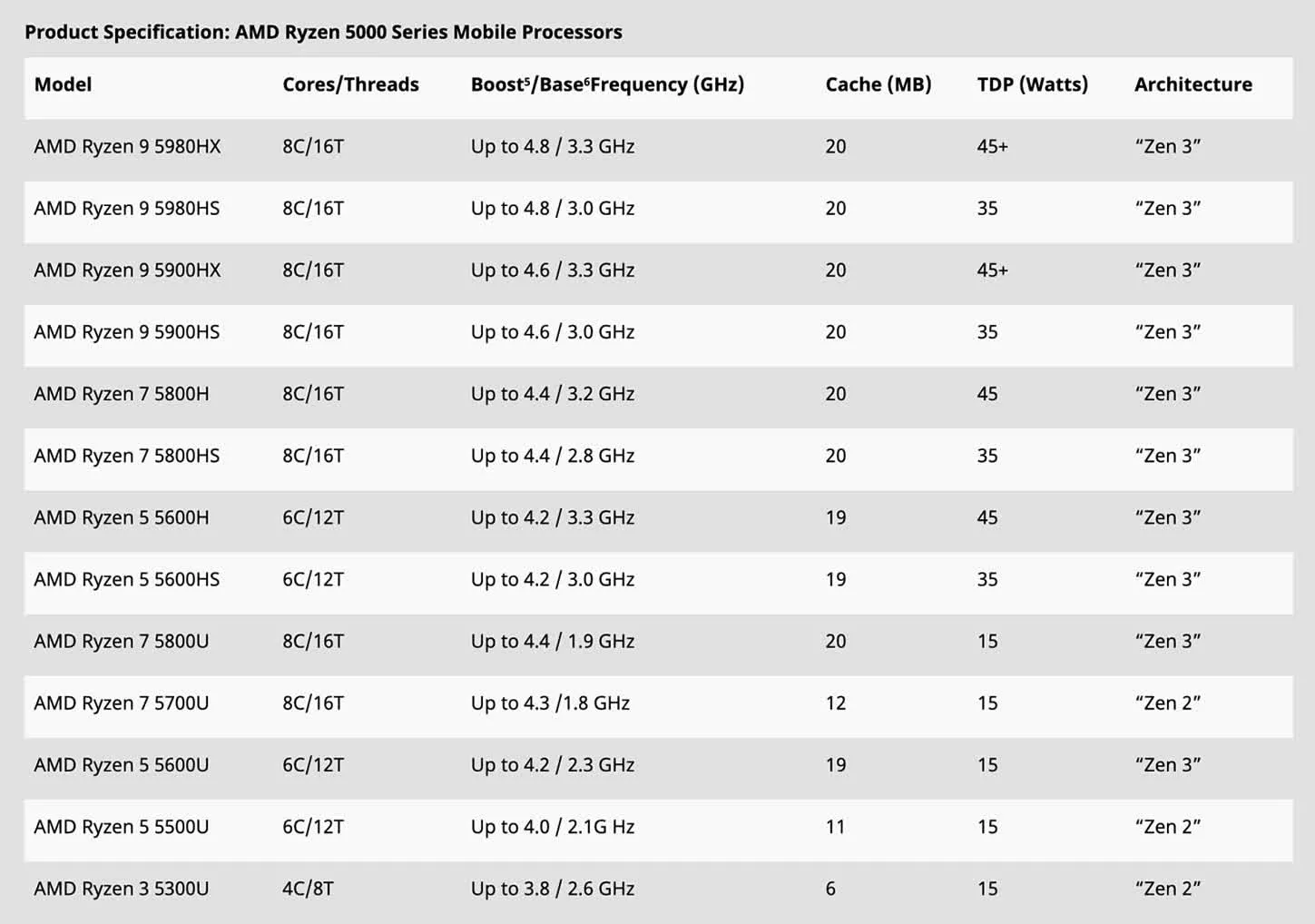This screenshot has height=924, width=1315.
Task: Click the cache value 11 for 5500U
Action: click(835, 827)
